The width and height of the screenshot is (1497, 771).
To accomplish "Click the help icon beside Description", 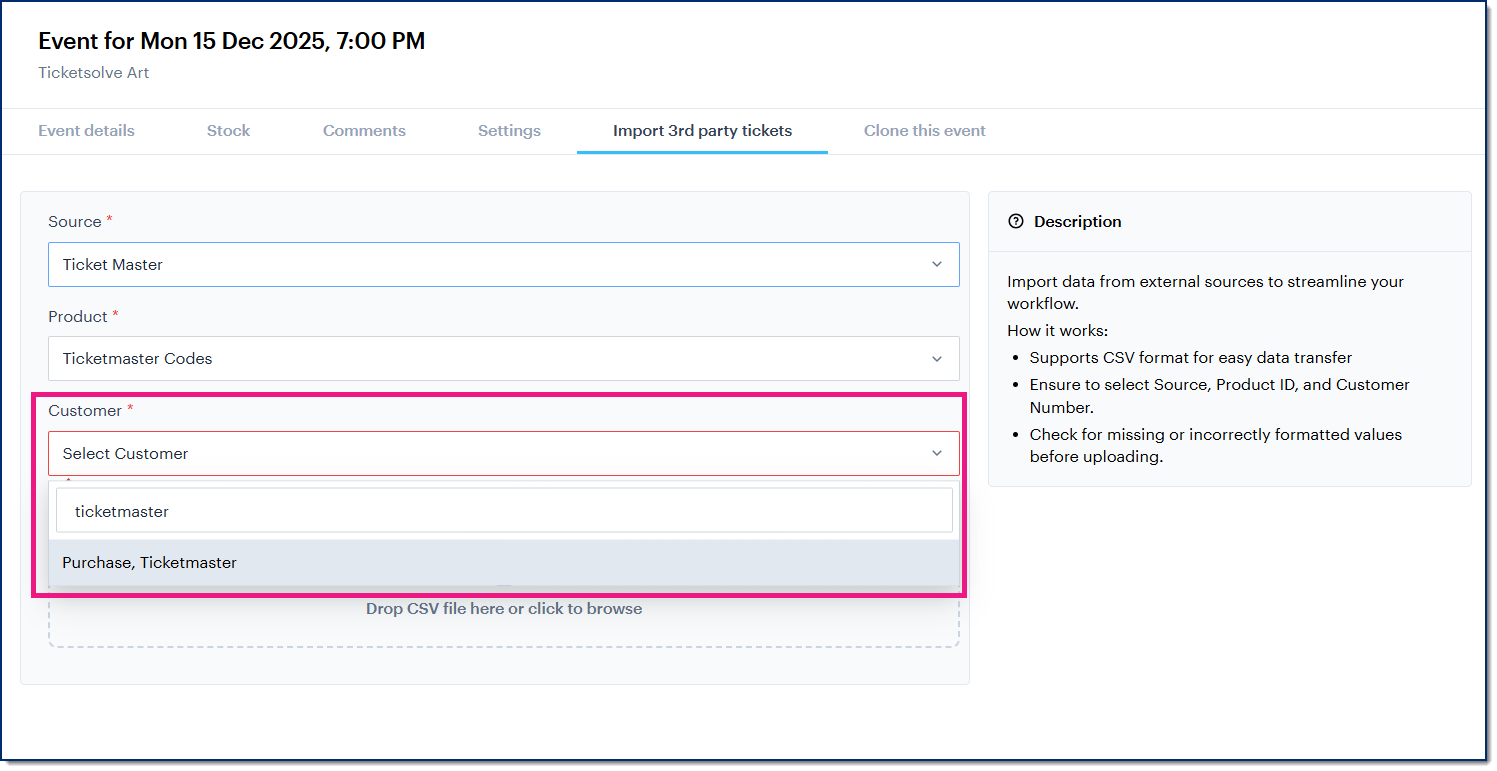I will [1016, 221].
